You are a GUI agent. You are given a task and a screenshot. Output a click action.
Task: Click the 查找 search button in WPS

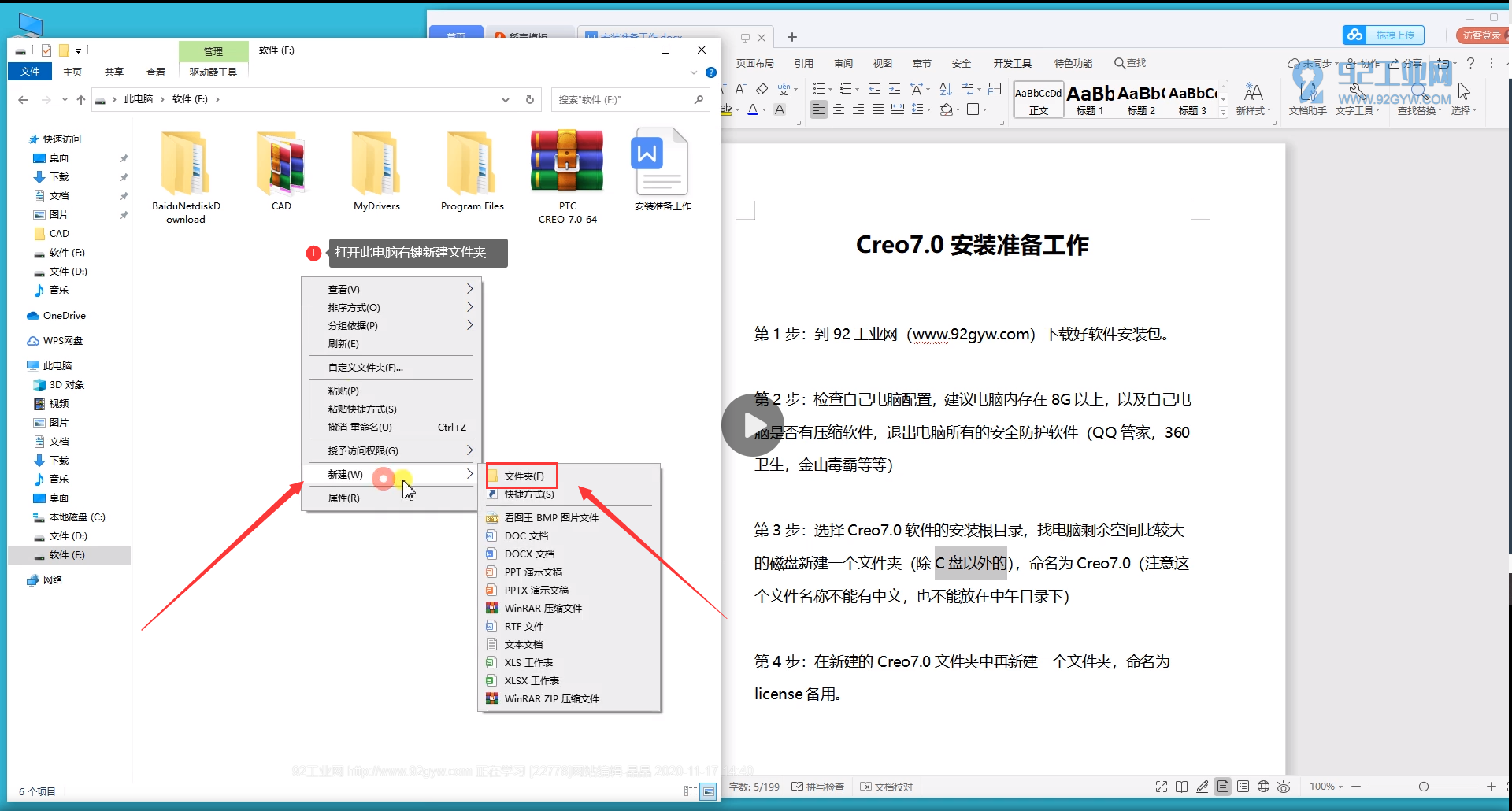point(1130,64)
